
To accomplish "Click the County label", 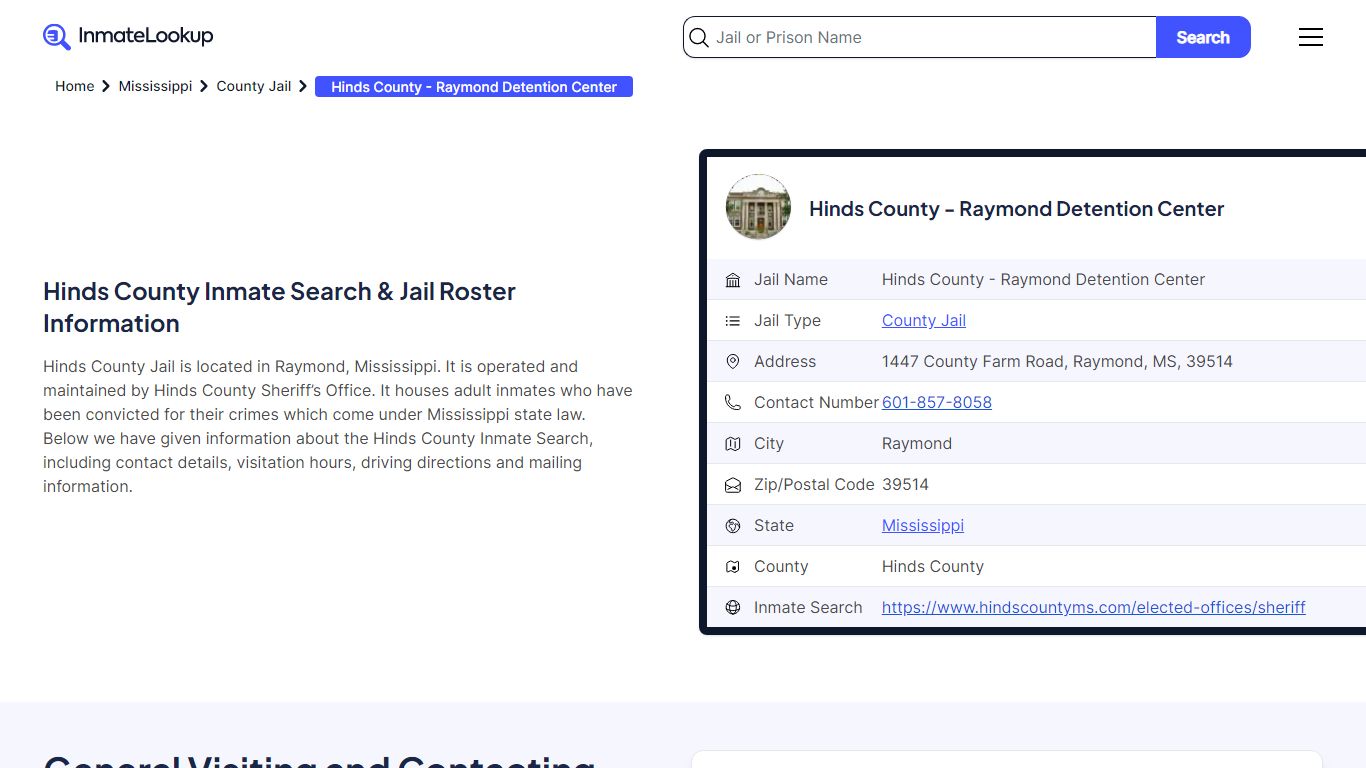I will click(x=781, y=566).
